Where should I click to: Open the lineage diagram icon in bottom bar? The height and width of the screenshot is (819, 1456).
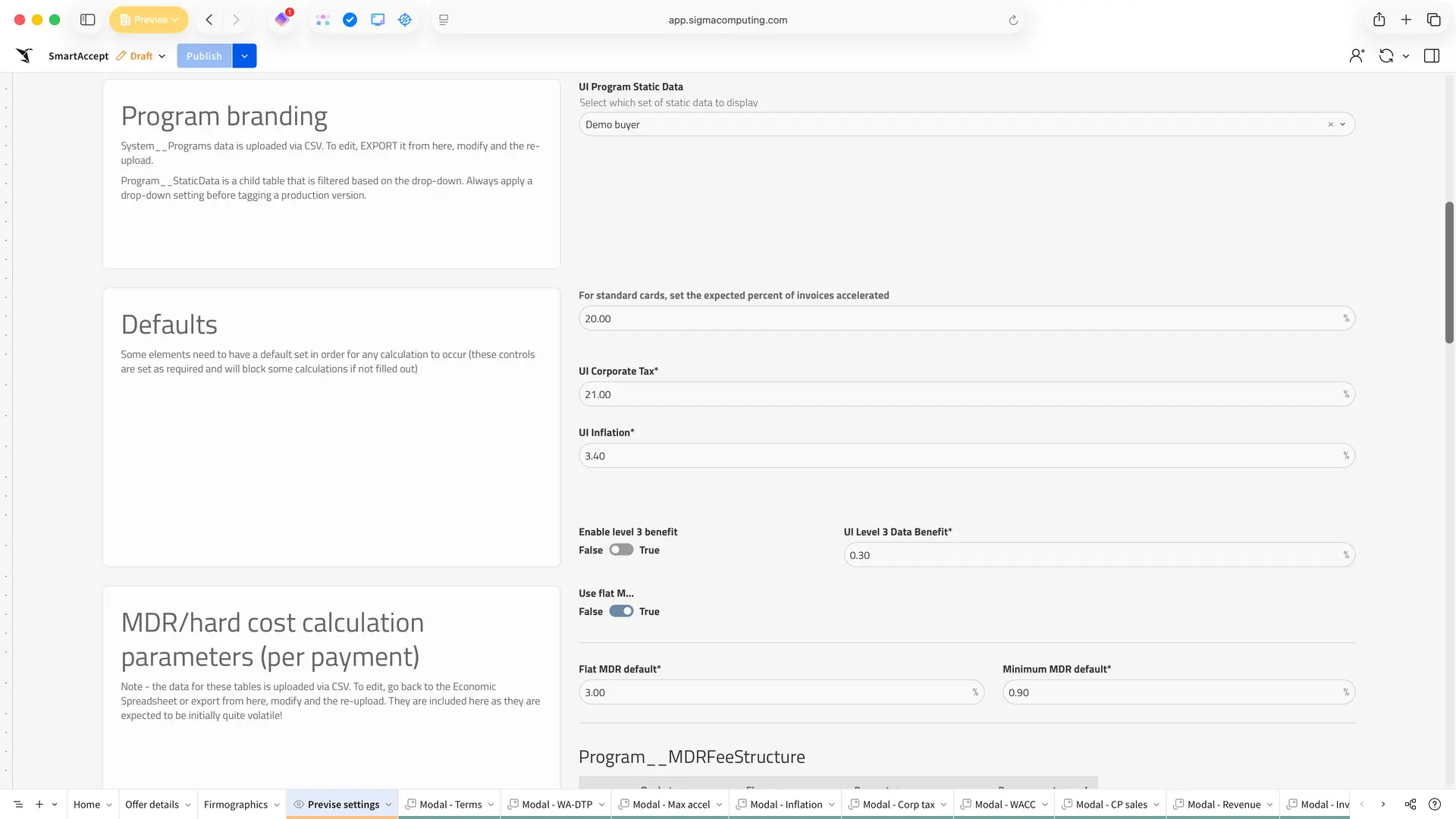pyautogui.click(x=1410, y=804)
